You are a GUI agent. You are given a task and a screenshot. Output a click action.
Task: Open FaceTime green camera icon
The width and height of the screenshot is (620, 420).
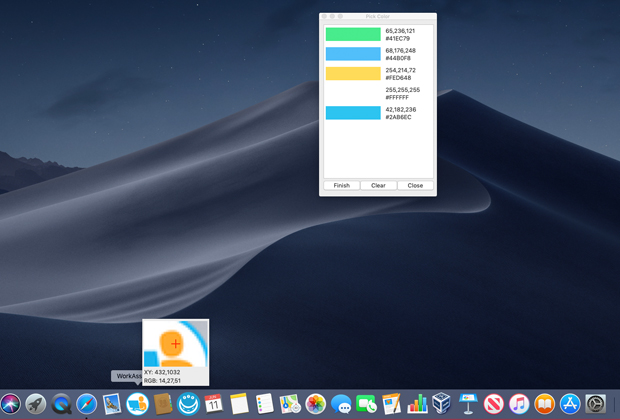point(367,404)
